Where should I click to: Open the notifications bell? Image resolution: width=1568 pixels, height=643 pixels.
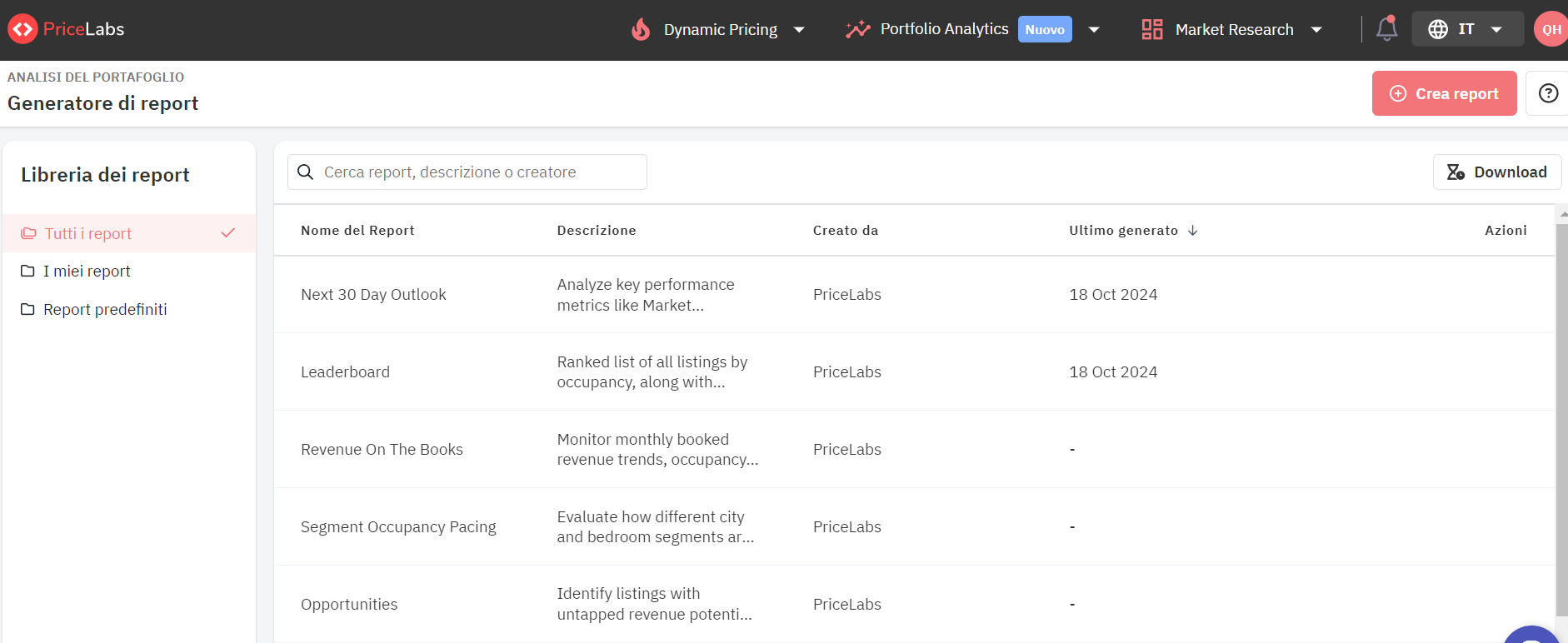coord(1386,29)
